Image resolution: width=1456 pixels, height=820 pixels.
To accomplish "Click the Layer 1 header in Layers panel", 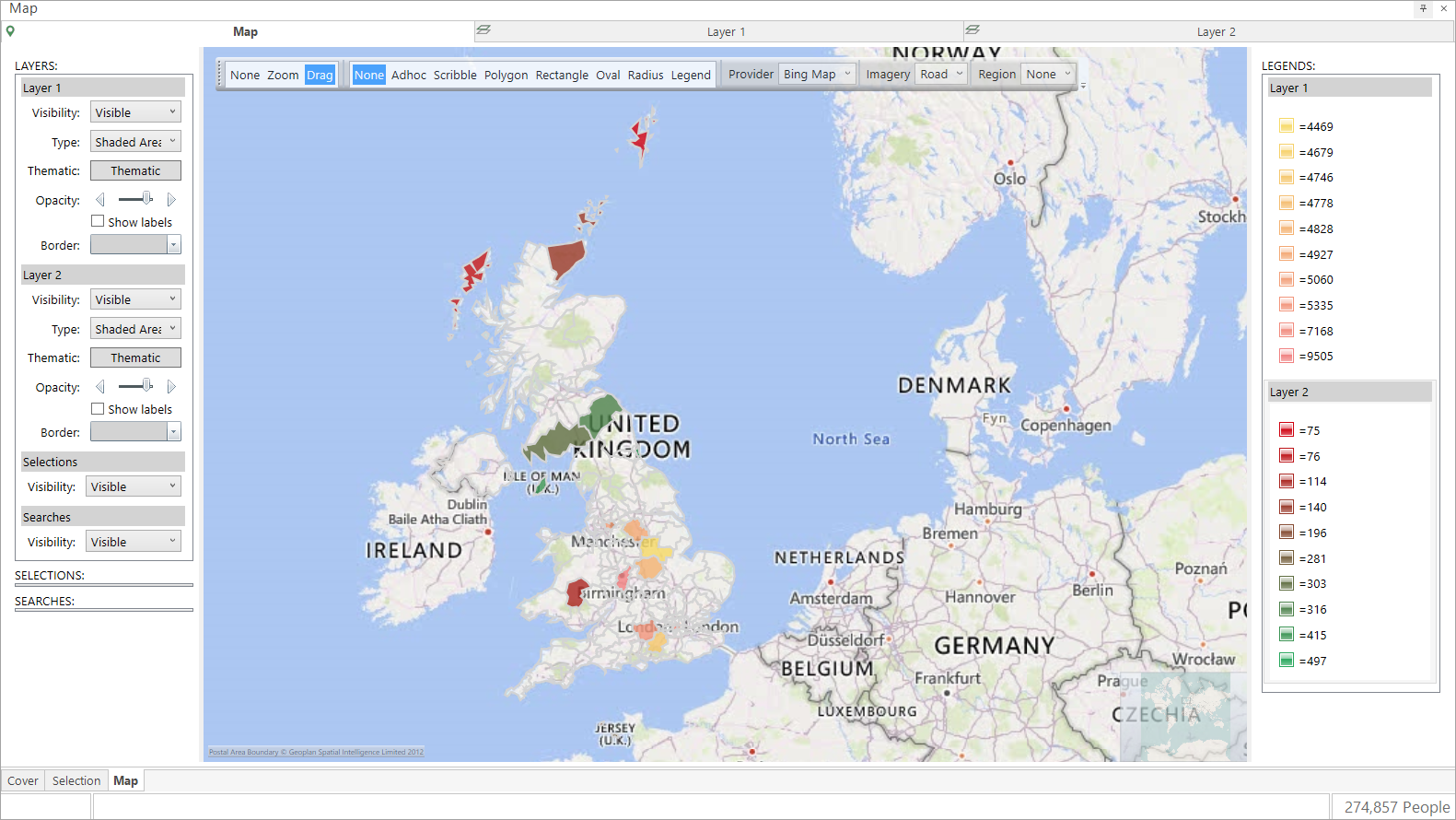I will pyautogui.click(x=102, y=88).
